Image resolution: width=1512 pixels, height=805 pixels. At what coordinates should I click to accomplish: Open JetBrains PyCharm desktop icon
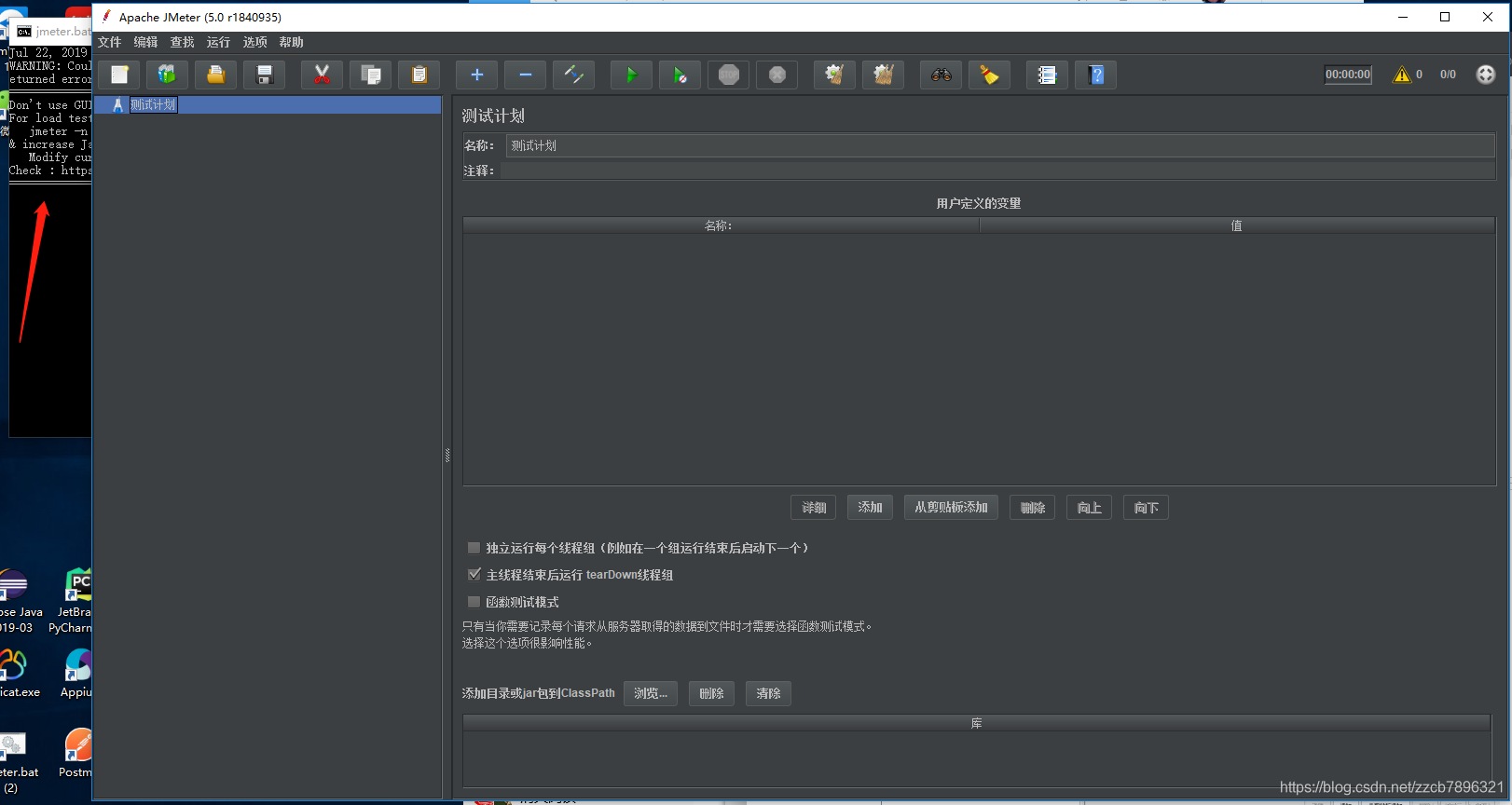[x=75, y=600]
